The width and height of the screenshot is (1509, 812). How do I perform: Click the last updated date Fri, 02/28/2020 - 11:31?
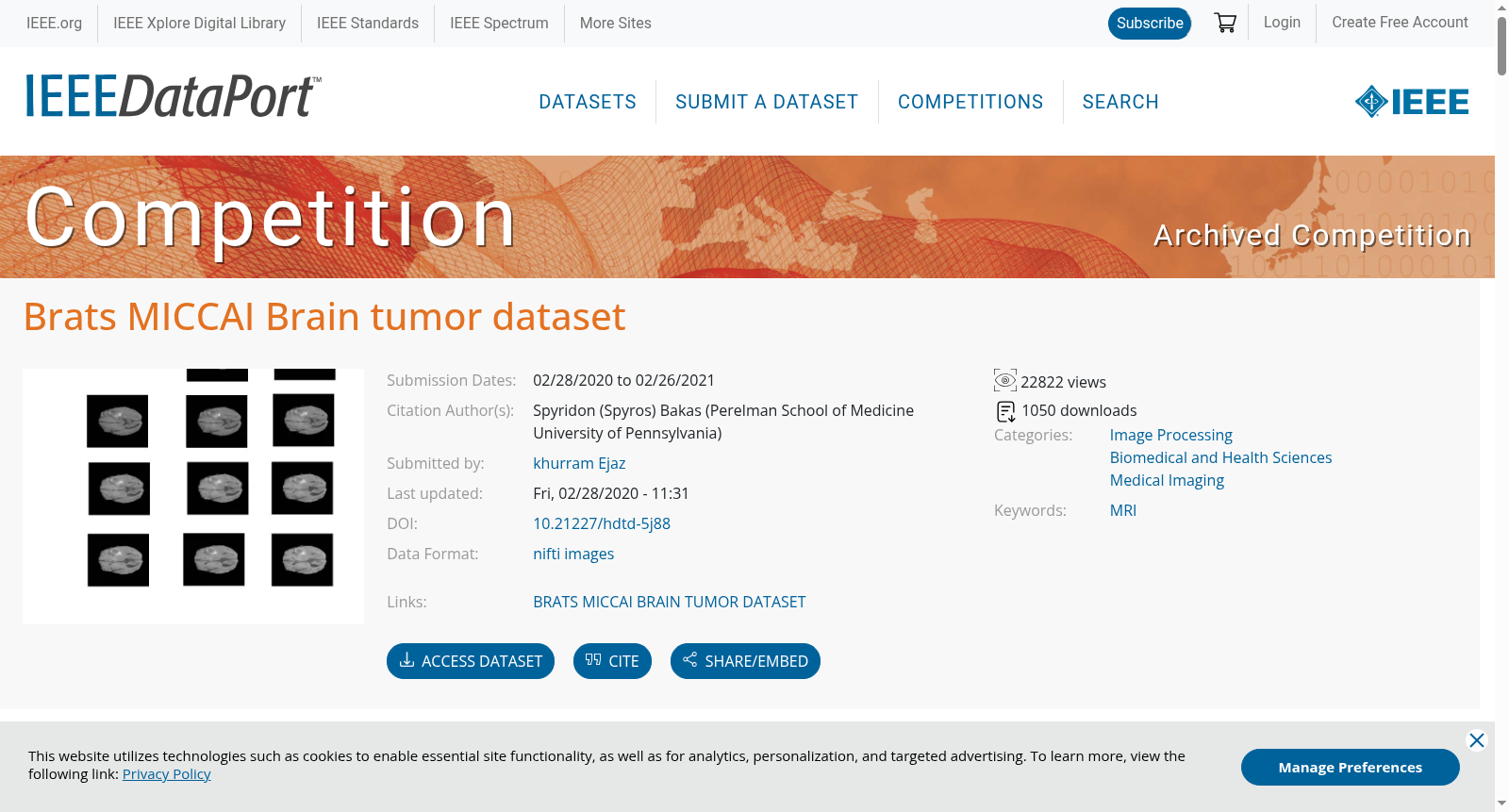611,493
